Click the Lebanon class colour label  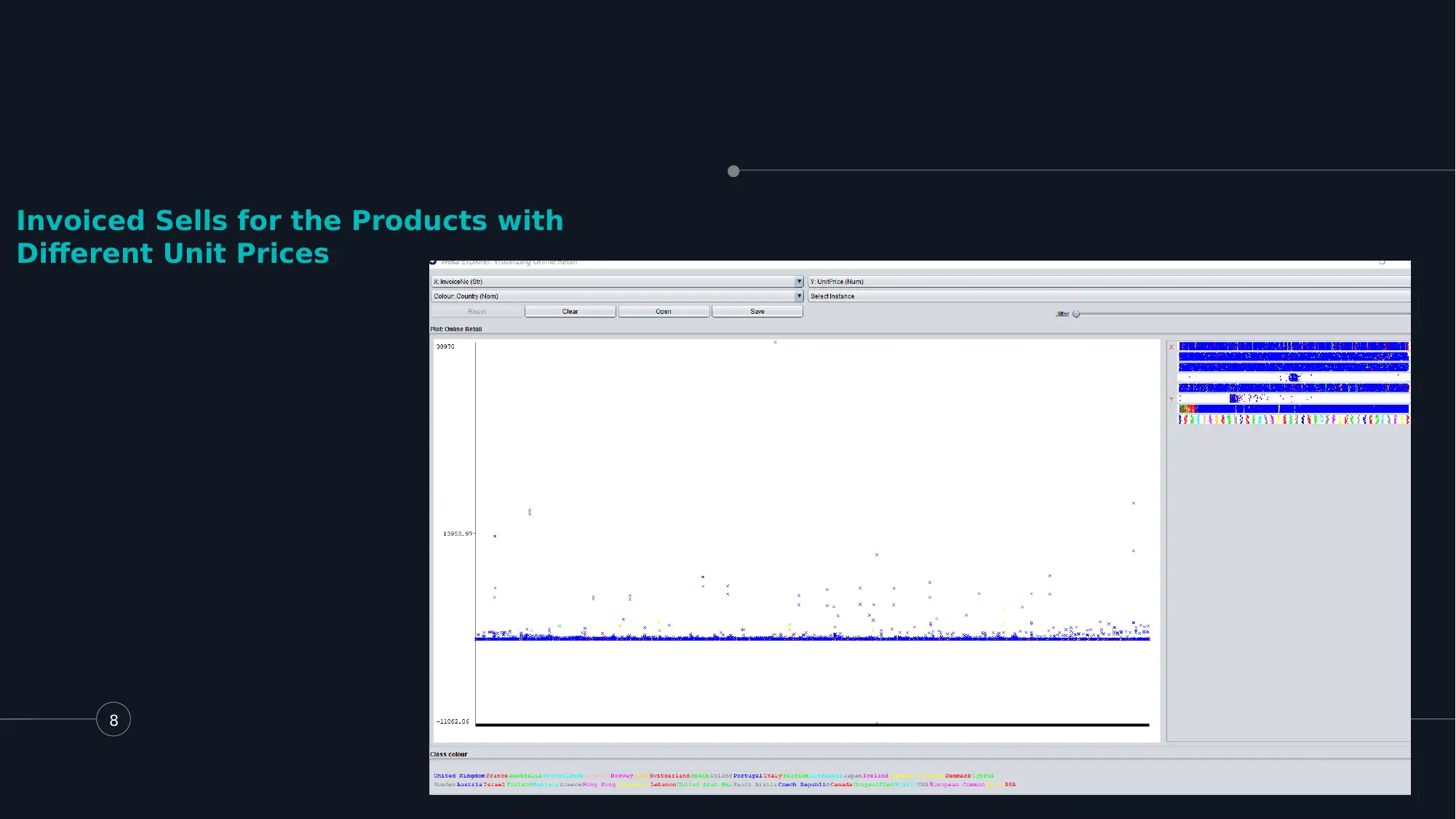[x=663, y=784]
